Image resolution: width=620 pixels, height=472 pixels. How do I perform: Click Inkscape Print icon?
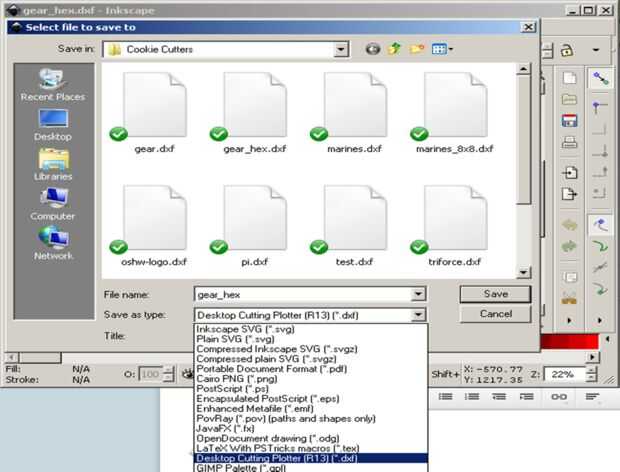[569, 142]
